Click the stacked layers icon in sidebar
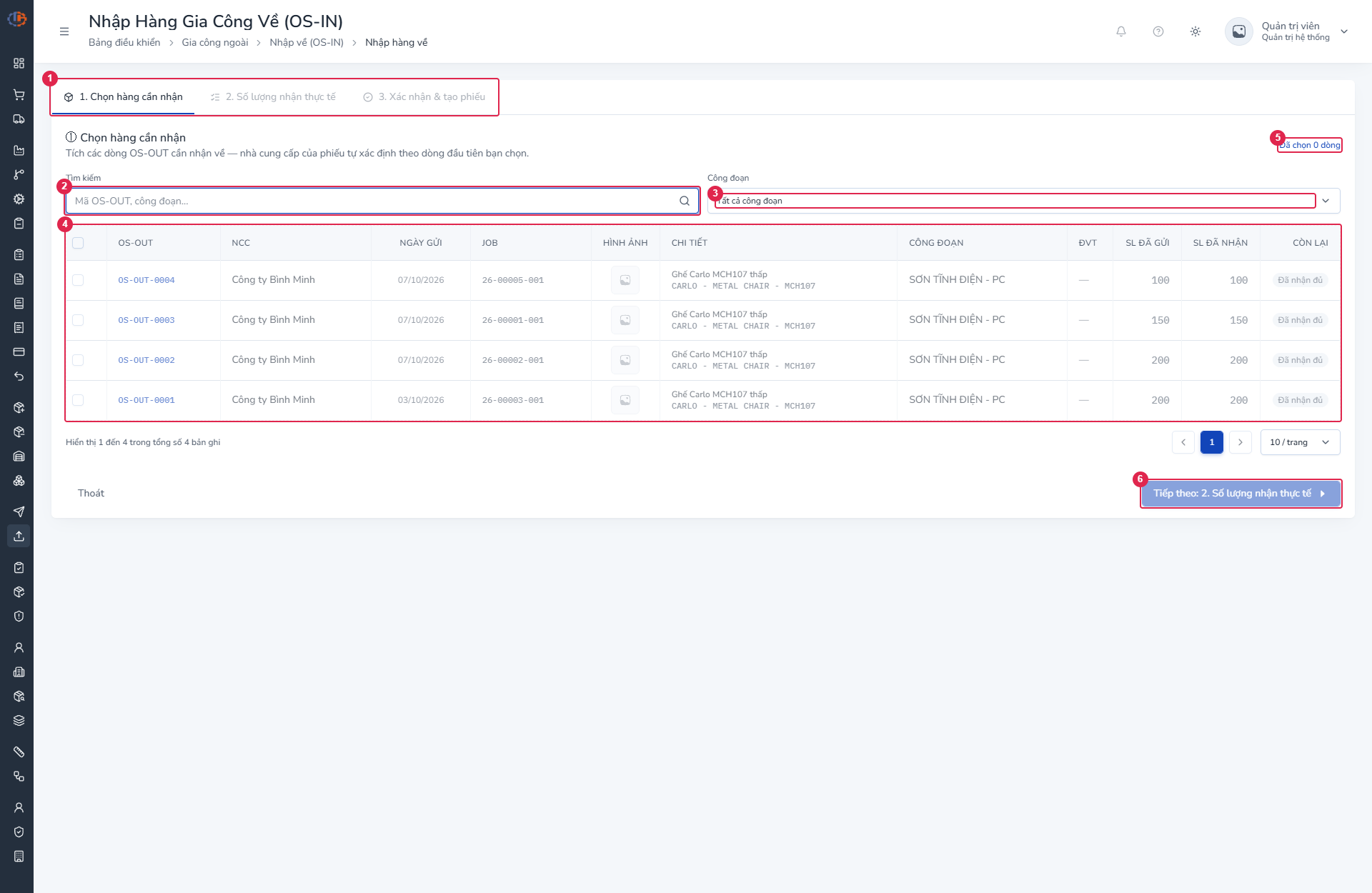Image resolution: width=1372 pixels, height=893 pixels. pyautogui.click(x=19, y=721)
